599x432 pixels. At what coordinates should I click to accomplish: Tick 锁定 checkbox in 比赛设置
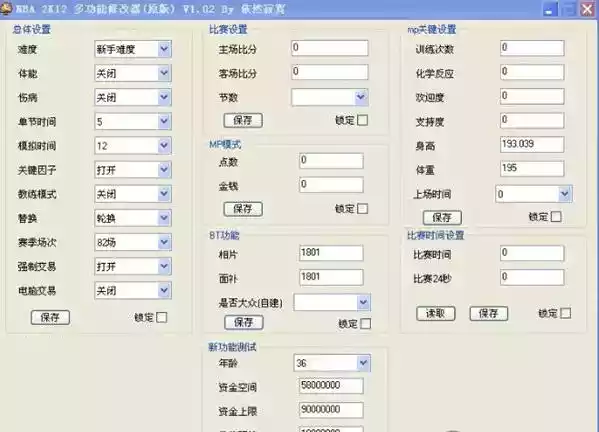pos(363,120)
